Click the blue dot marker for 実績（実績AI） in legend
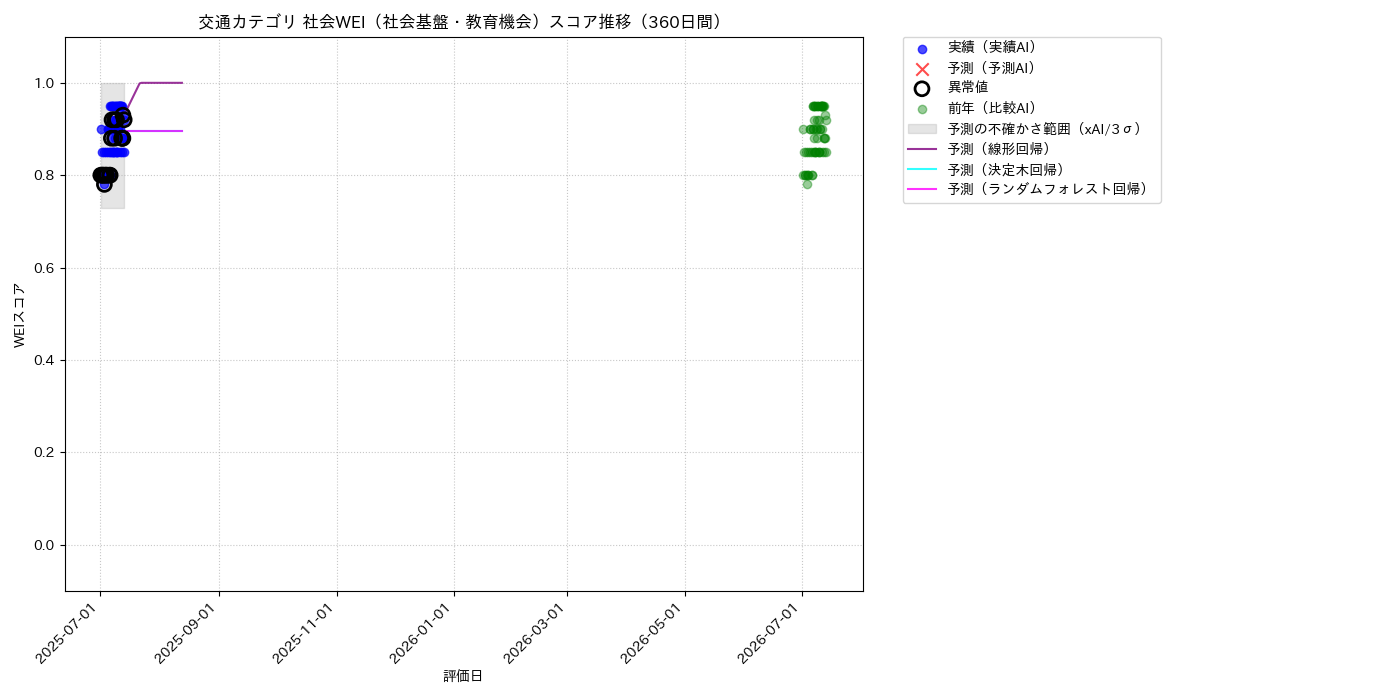The image size is (1400, 700). click(x=922, y=49)
